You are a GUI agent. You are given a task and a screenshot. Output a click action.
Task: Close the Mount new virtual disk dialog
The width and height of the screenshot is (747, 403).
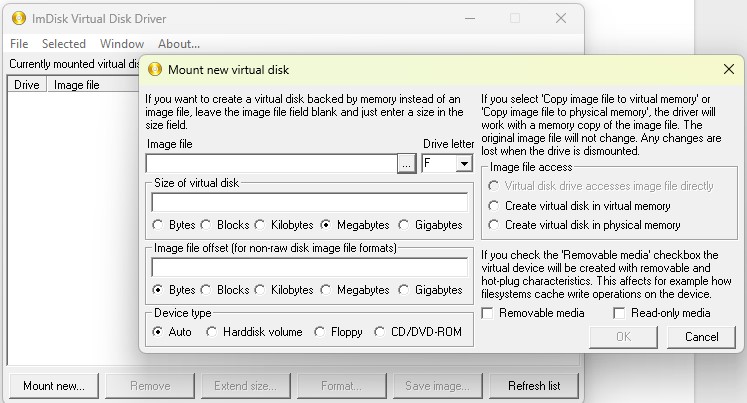click(728, 69)
